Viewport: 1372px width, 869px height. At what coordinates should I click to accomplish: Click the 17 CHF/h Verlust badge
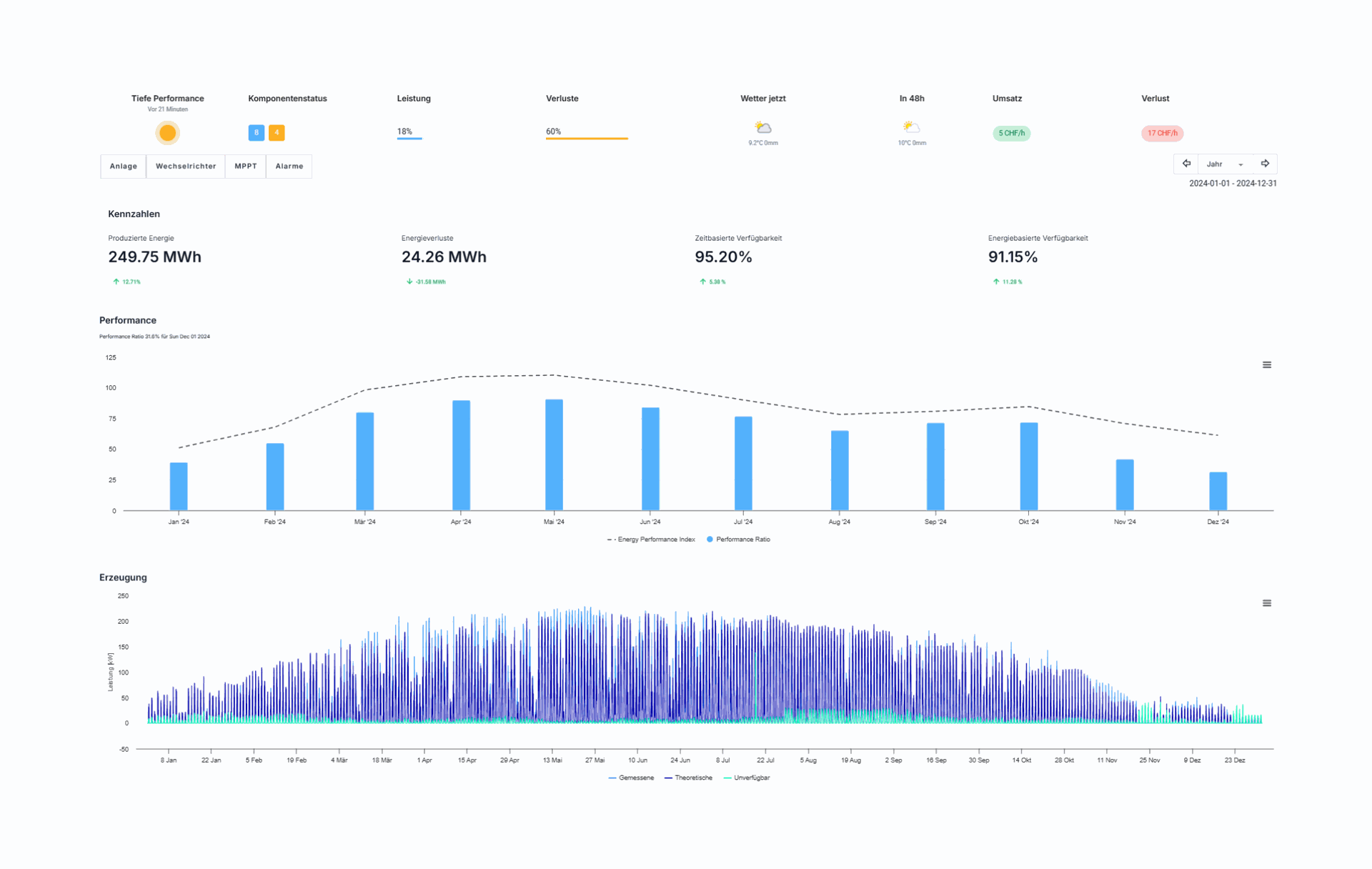pyautogui.click(x=1162, y=134)
